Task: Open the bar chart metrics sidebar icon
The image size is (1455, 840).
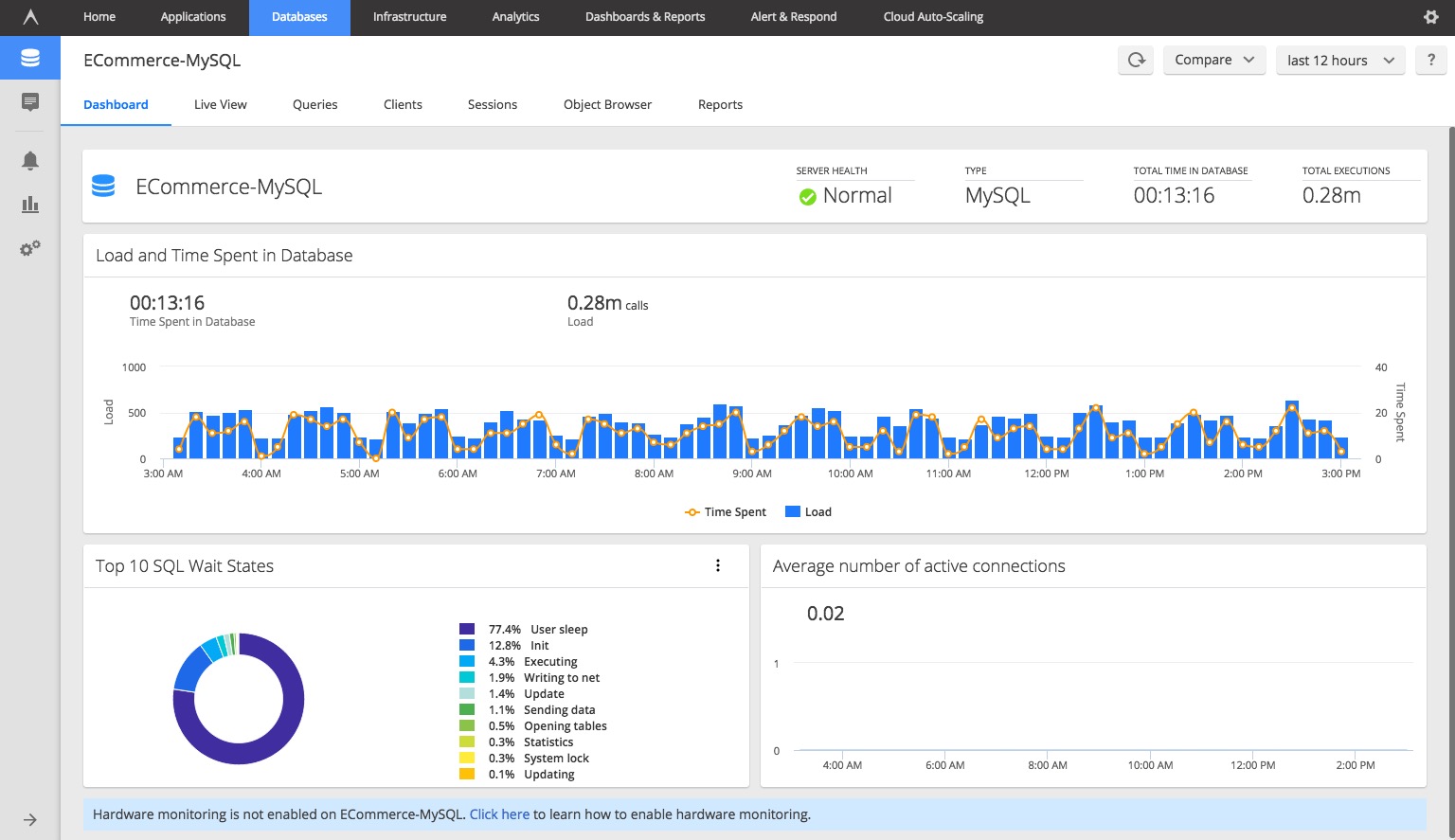Action: [30, 204]
